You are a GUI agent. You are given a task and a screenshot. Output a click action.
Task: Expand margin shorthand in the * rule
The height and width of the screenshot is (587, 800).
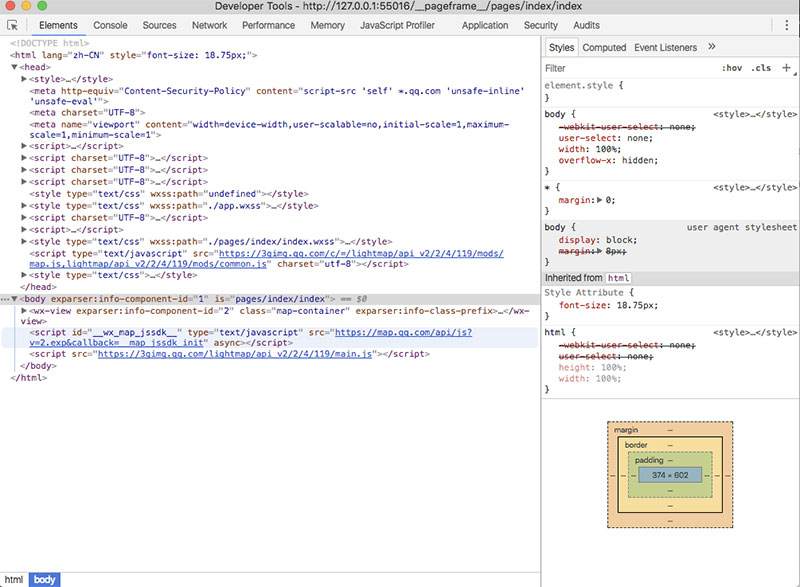click(598, 200)
